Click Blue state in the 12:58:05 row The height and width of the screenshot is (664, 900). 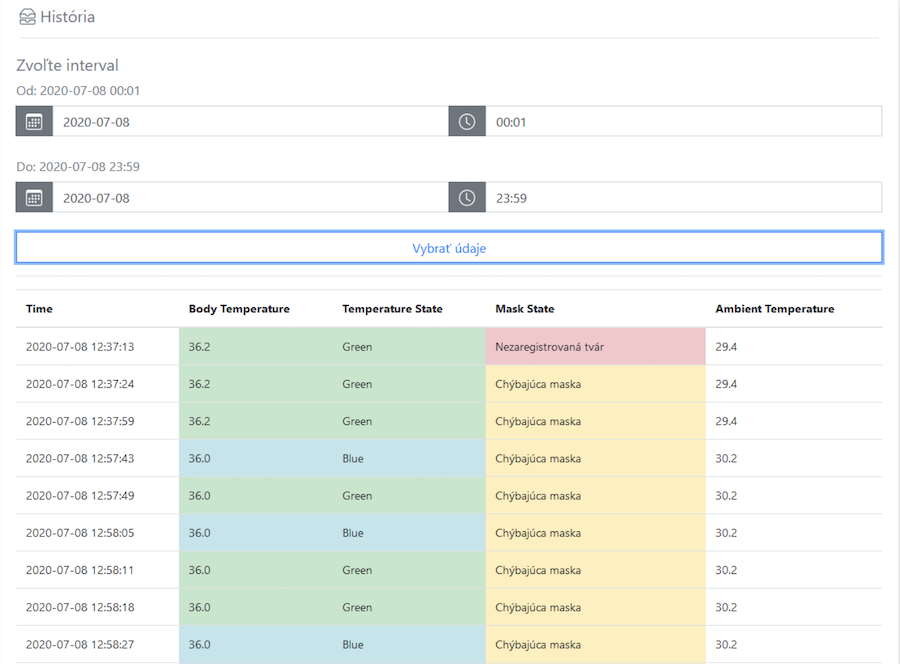[x=352, y=533]
